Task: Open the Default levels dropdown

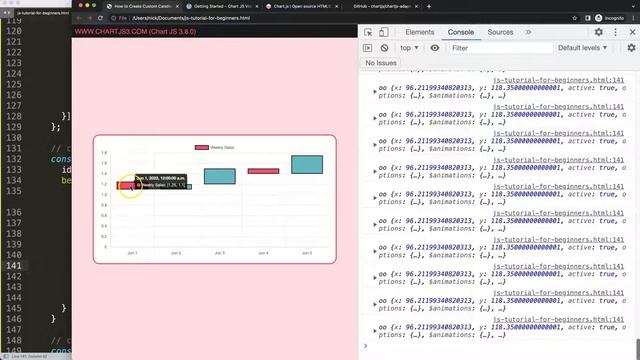Action: 582,48
